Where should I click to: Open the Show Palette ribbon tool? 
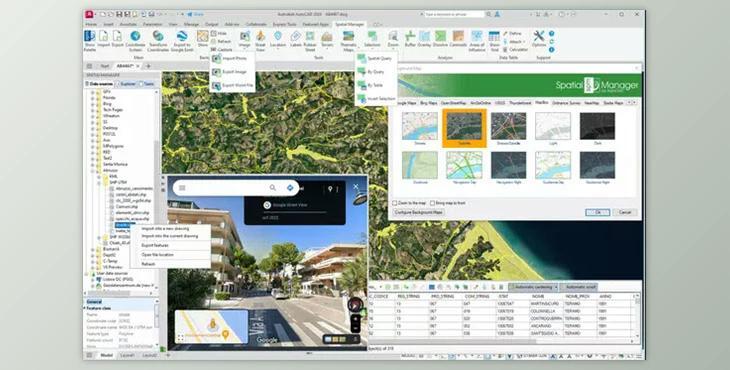[89, 40]
